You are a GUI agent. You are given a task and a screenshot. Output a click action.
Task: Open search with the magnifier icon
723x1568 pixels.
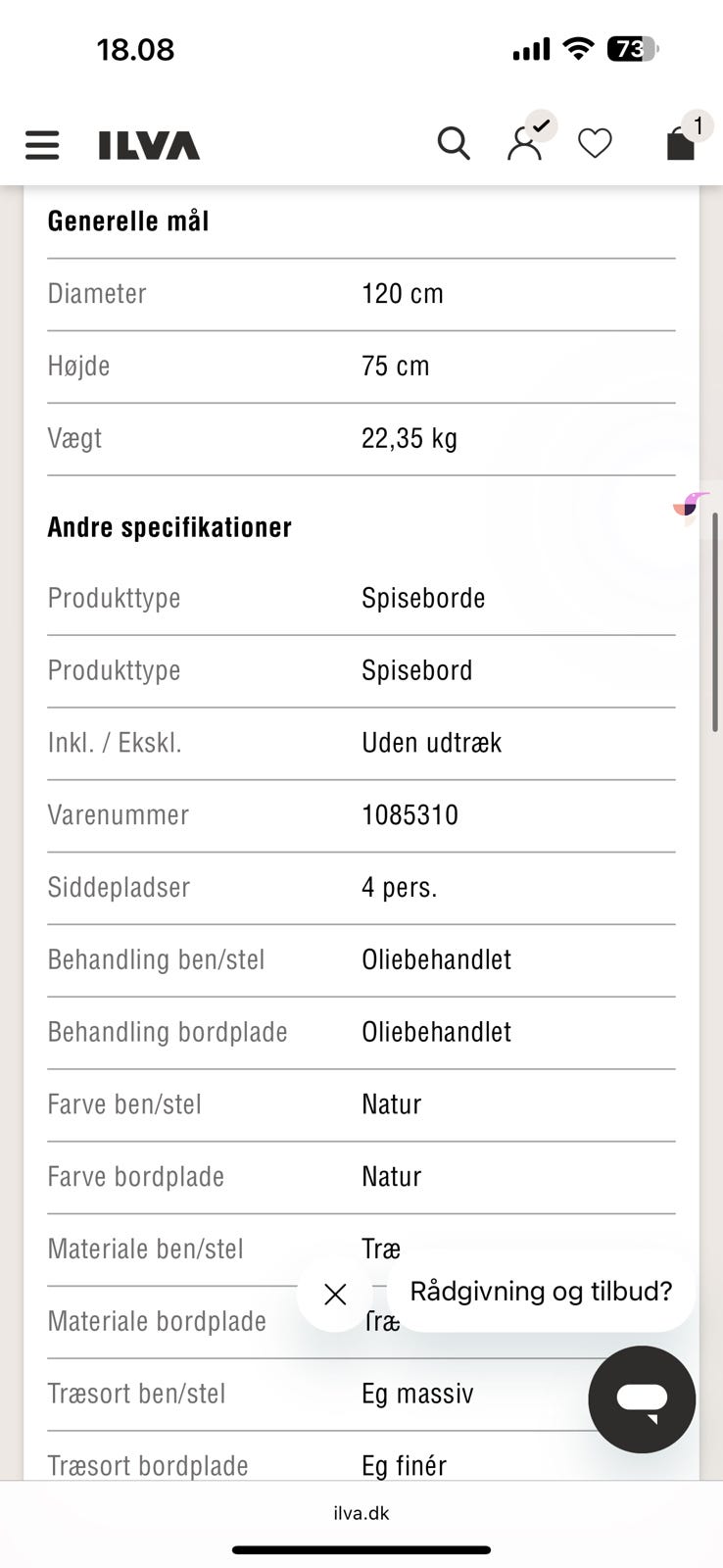[454, 144]
